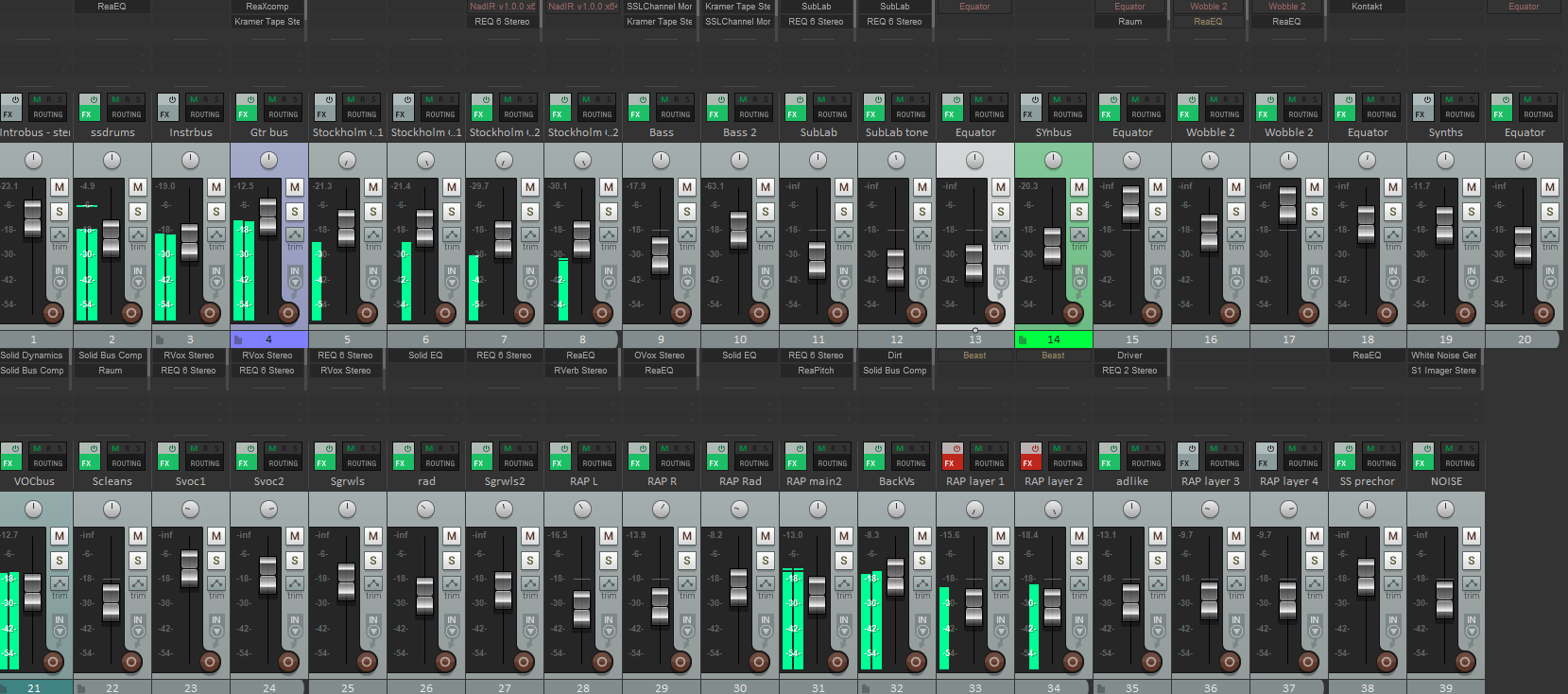Viewport: 1568px width, 694px height.
Task: Open input selector on RAP layer 3
Action: (1236, 625)
